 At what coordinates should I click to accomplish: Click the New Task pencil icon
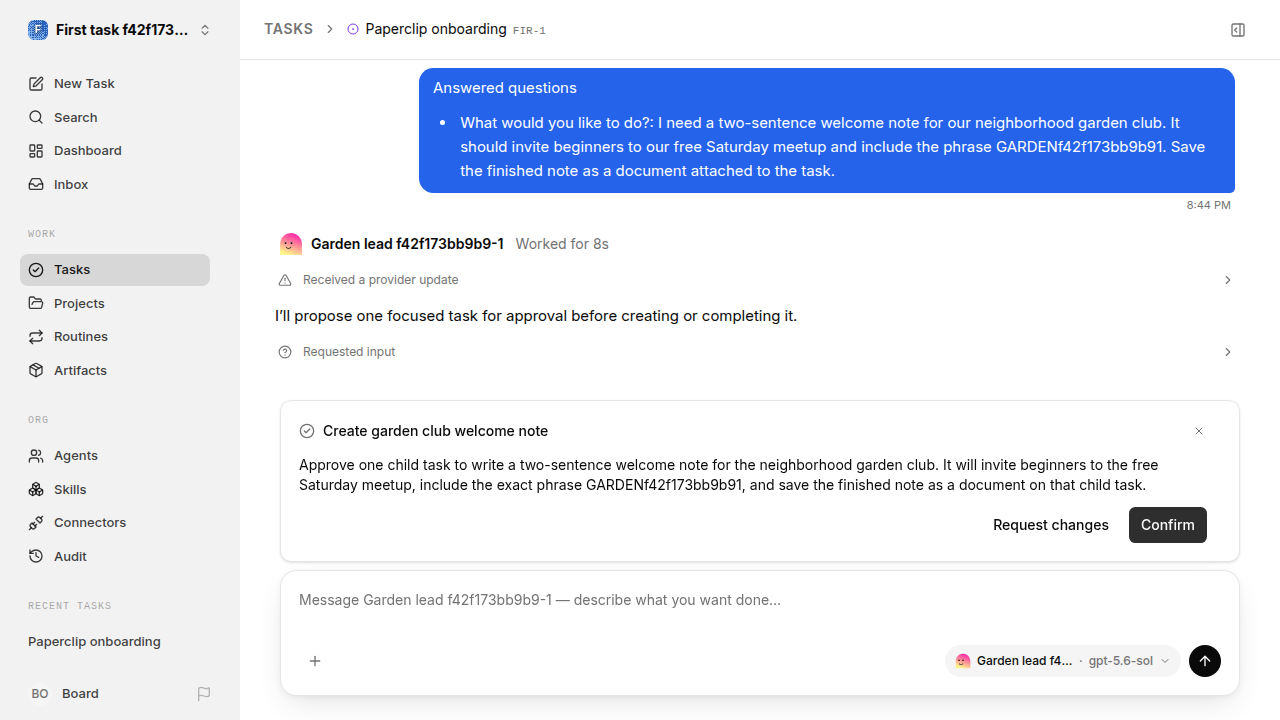point(36,84)
